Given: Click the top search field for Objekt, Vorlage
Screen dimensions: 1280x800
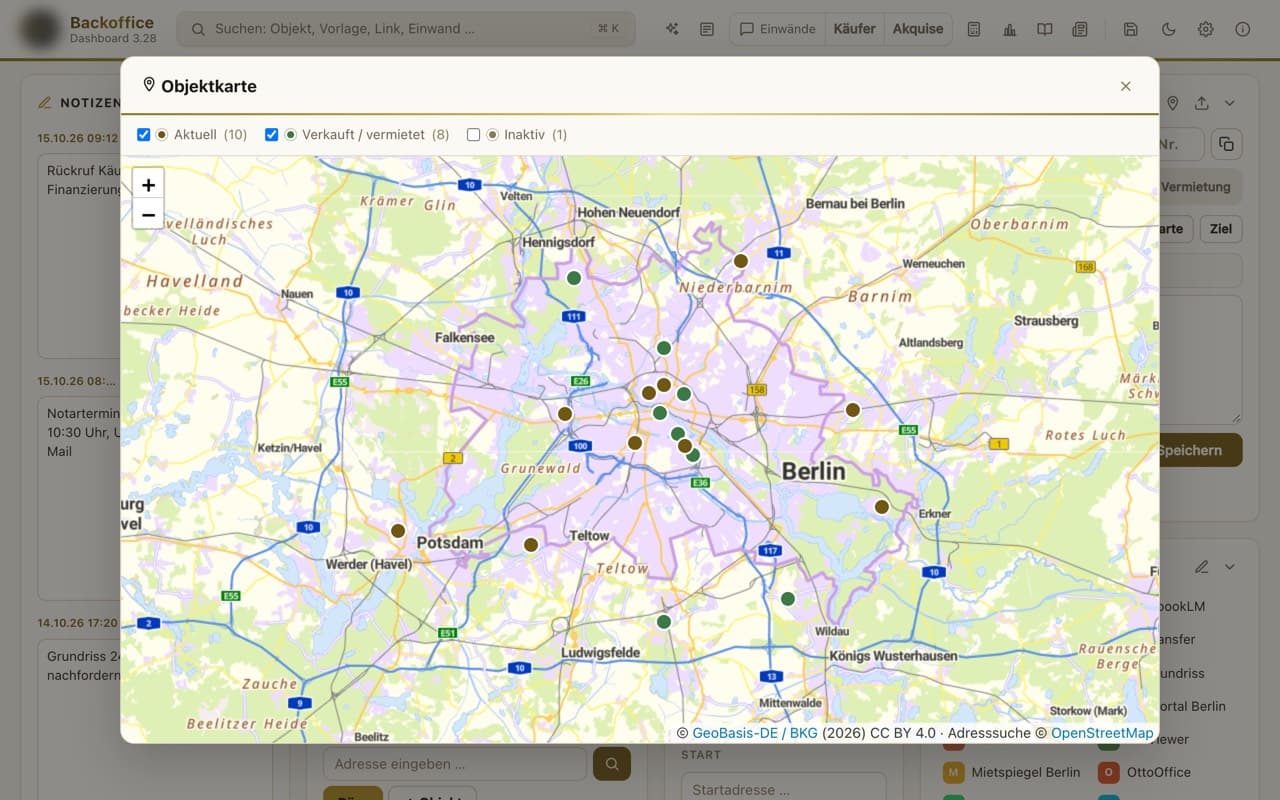Looking at the screenshot, I should (x=406, y=29).
